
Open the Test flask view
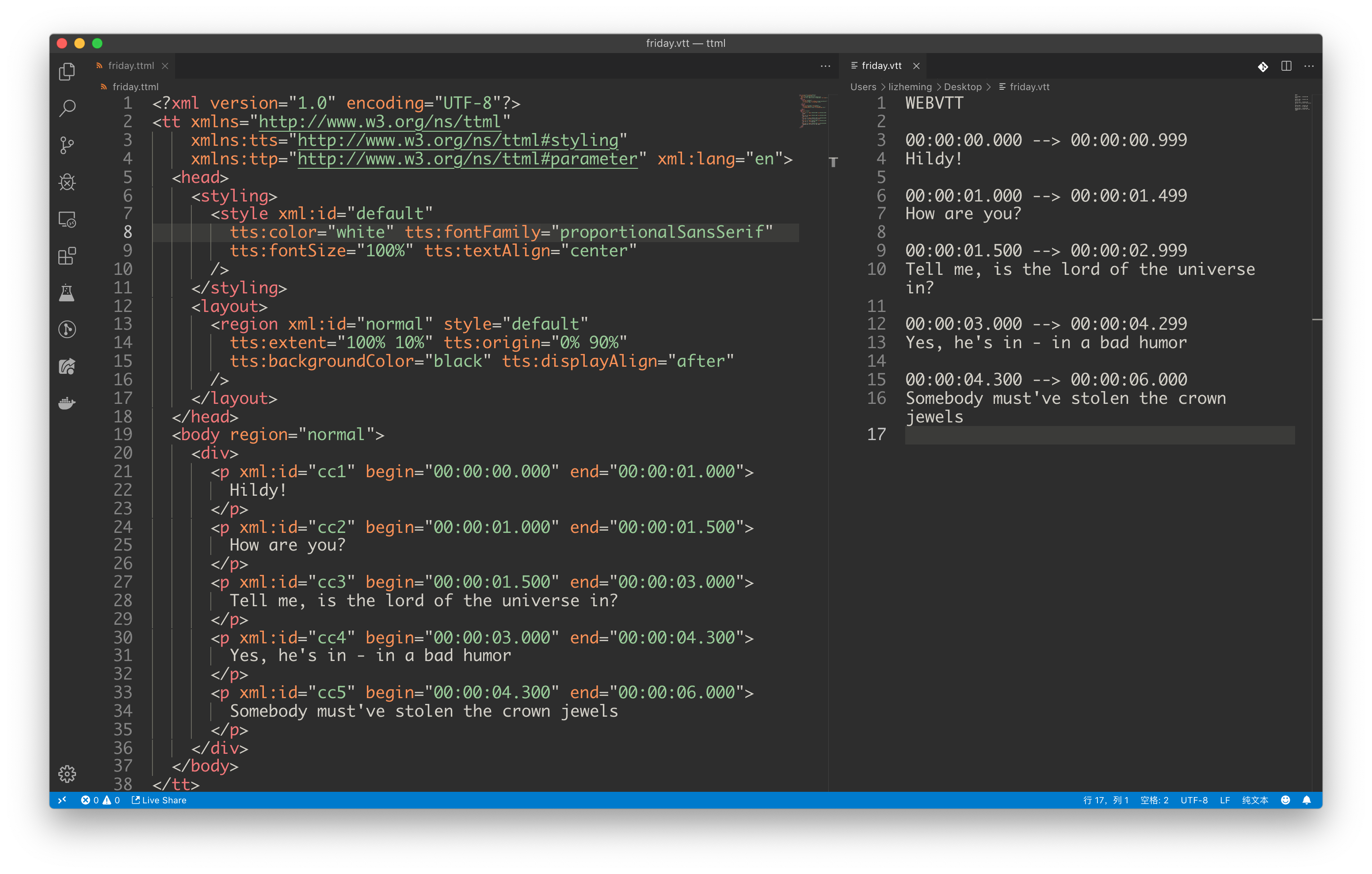pos(67,293)
